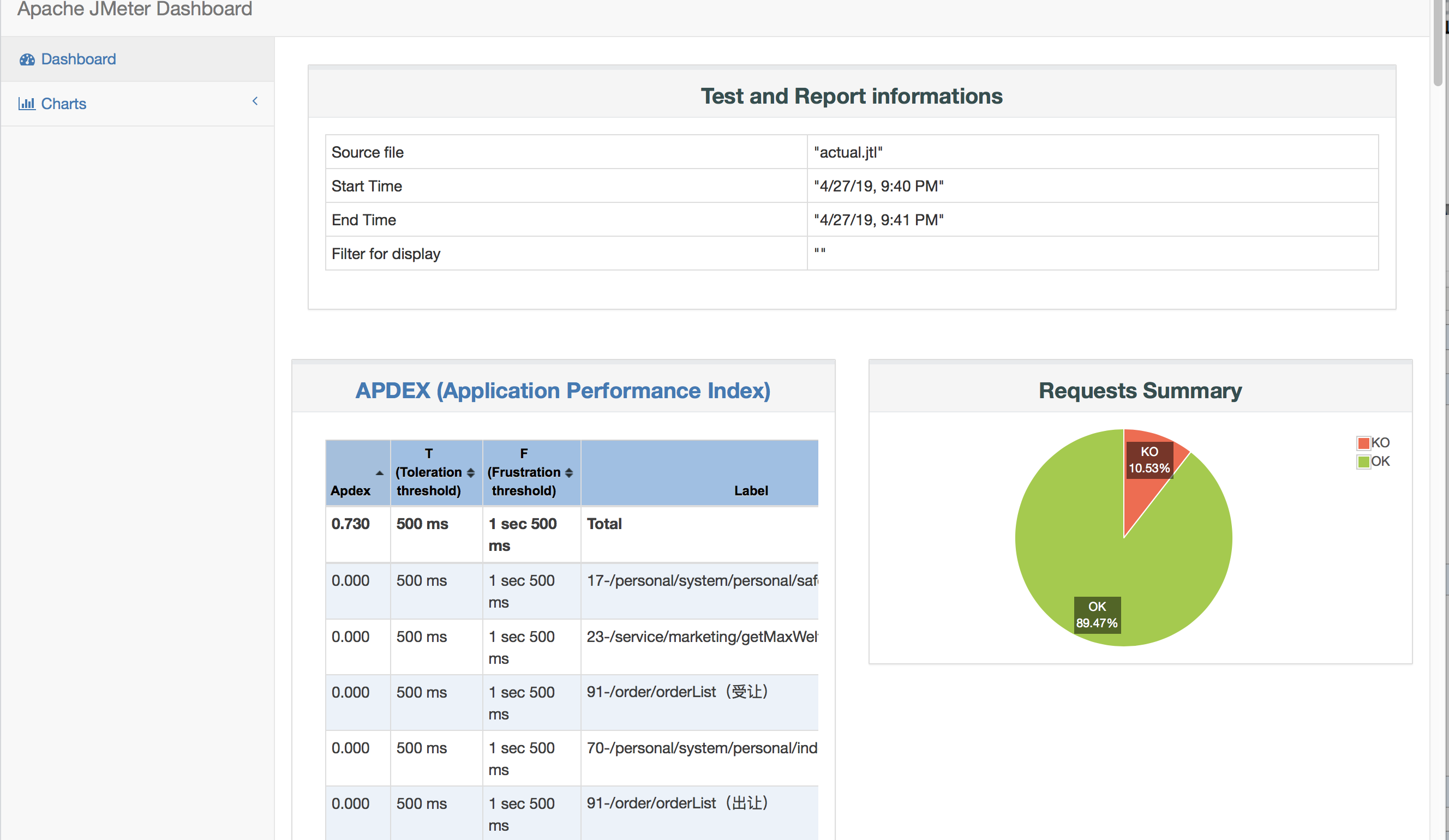Click the Requests Summary panel heading
Viewport: 1449px width, 840px height.
(1140, 391)
